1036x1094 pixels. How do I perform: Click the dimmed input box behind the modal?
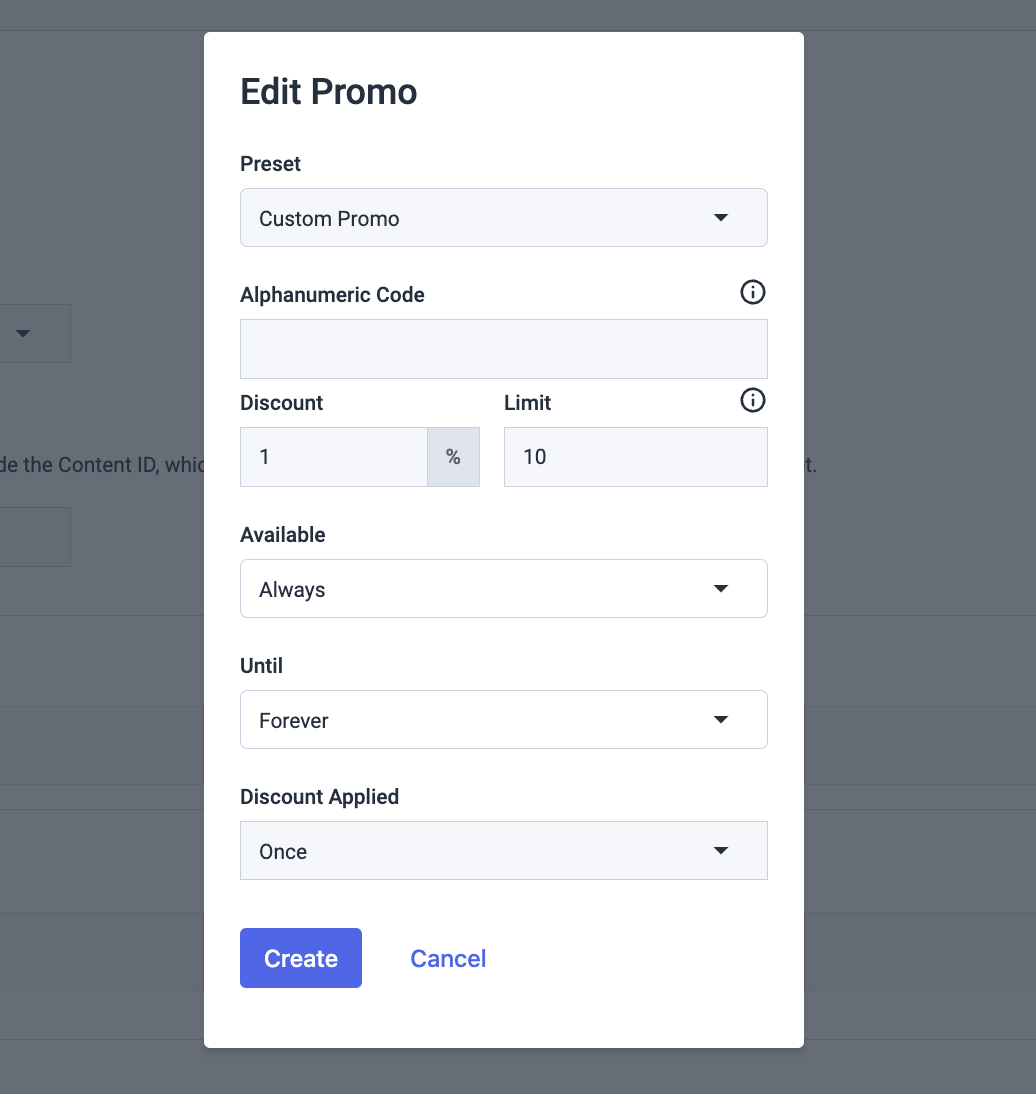pos(35,537)
